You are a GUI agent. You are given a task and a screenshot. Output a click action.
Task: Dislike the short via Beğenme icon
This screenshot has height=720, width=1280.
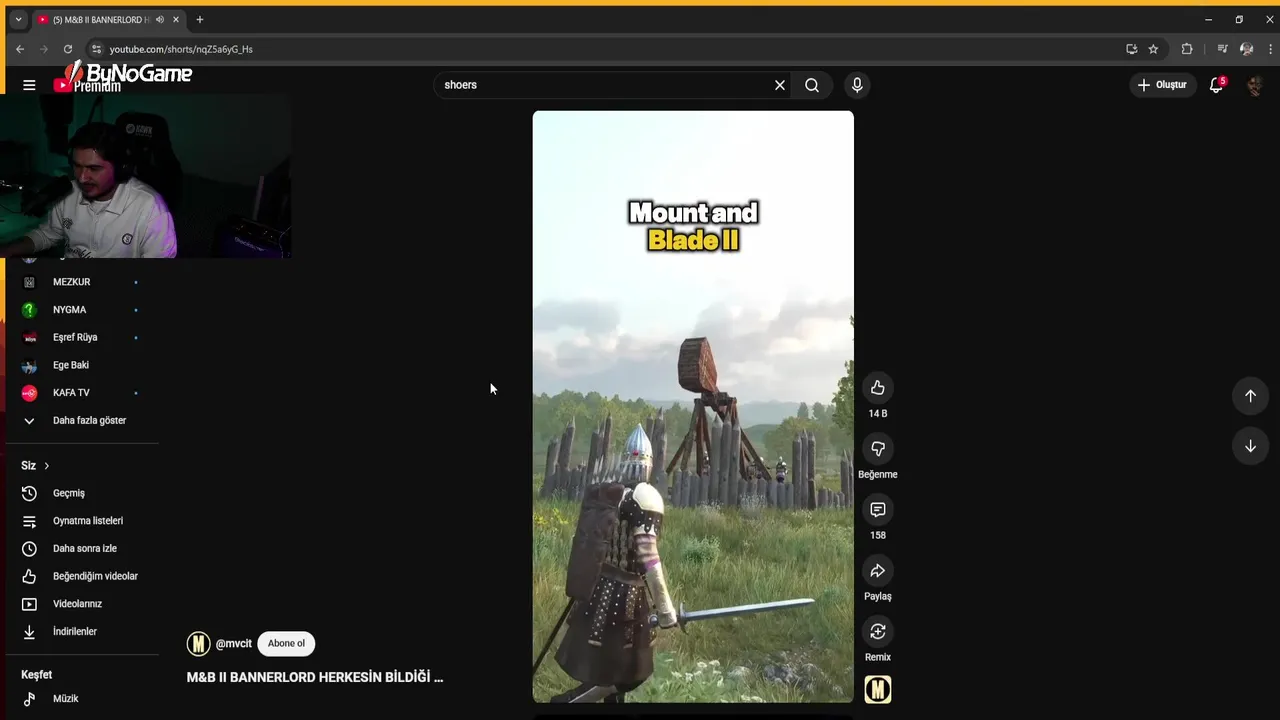tap(878, 449)
